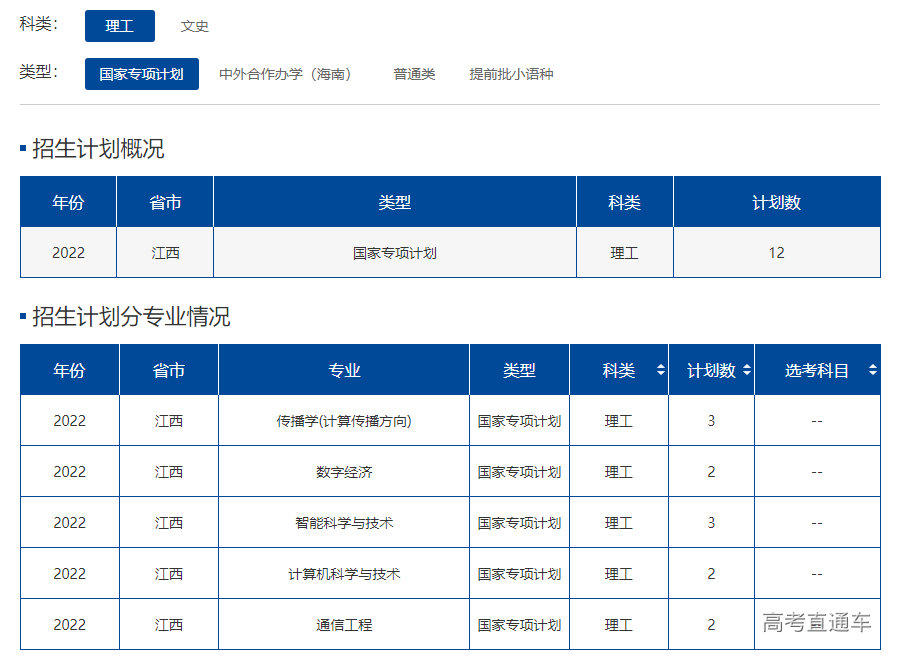Screen dimensions: 900x662
Task: Click the 高考直通车 watermark text
Action: 817,624
